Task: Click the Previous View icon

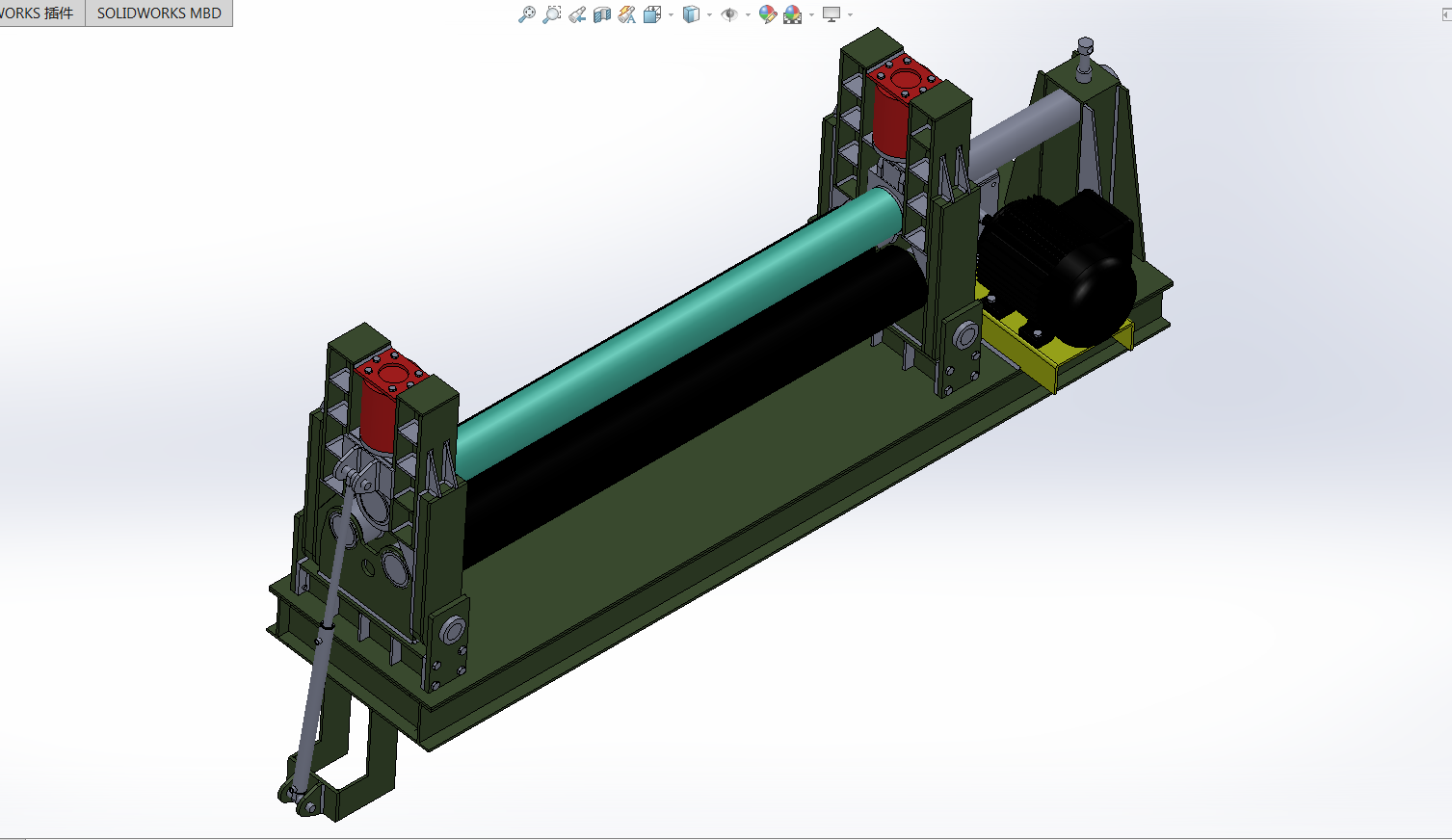Action: (577, 14)
